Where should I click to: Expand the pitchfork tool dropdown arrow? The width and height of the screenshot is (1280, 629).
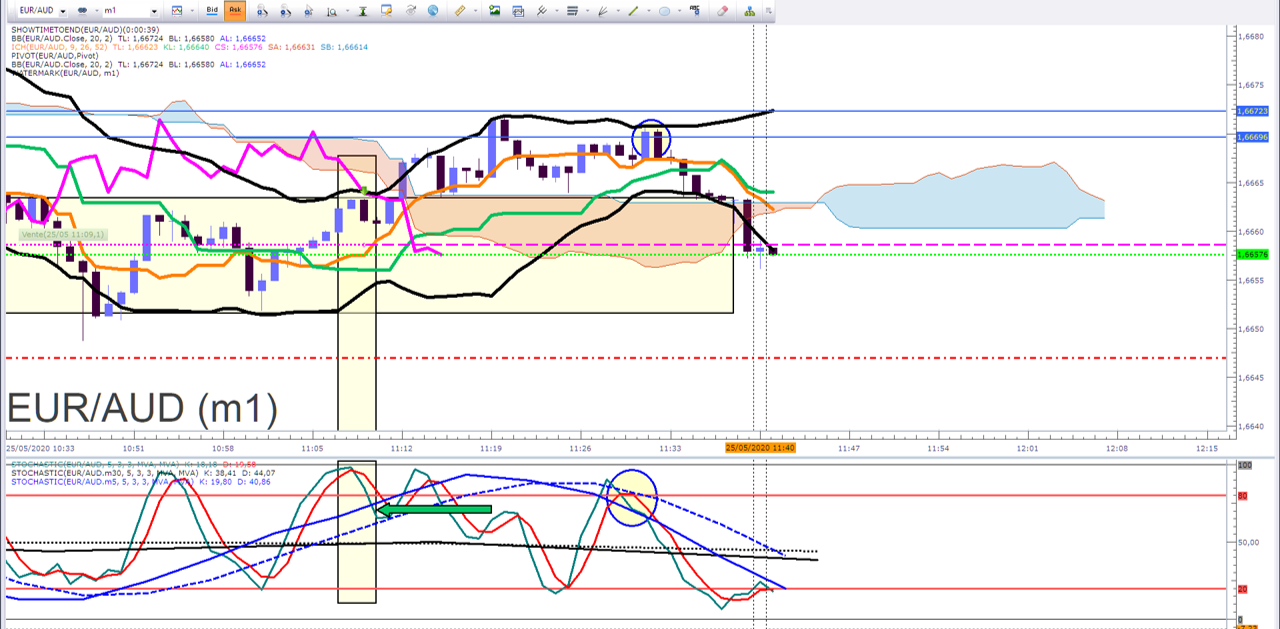(556, 10)
